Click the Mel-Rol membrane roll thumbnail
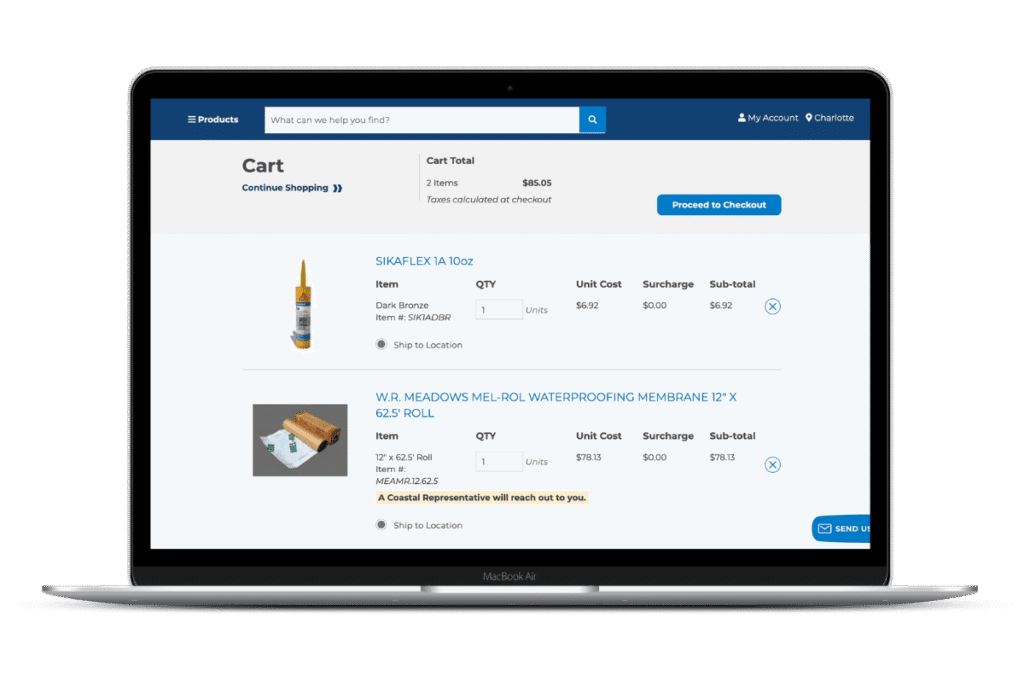The image size is (1024, 683). pyautogui.click(x=300, y=440)
